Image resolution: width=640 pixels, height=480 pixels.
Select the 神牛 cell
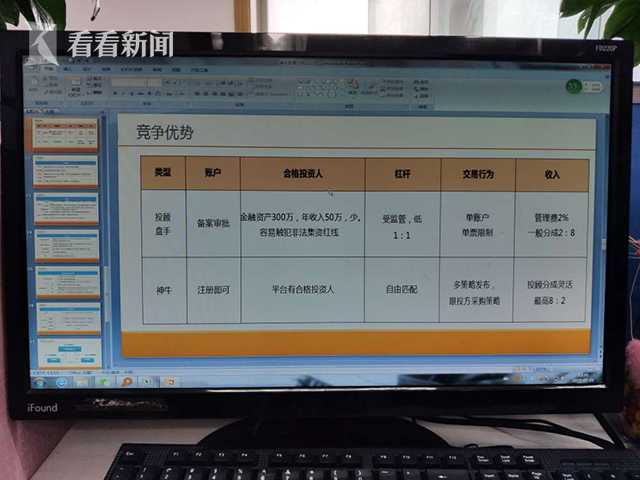click(x=164, y=290)
